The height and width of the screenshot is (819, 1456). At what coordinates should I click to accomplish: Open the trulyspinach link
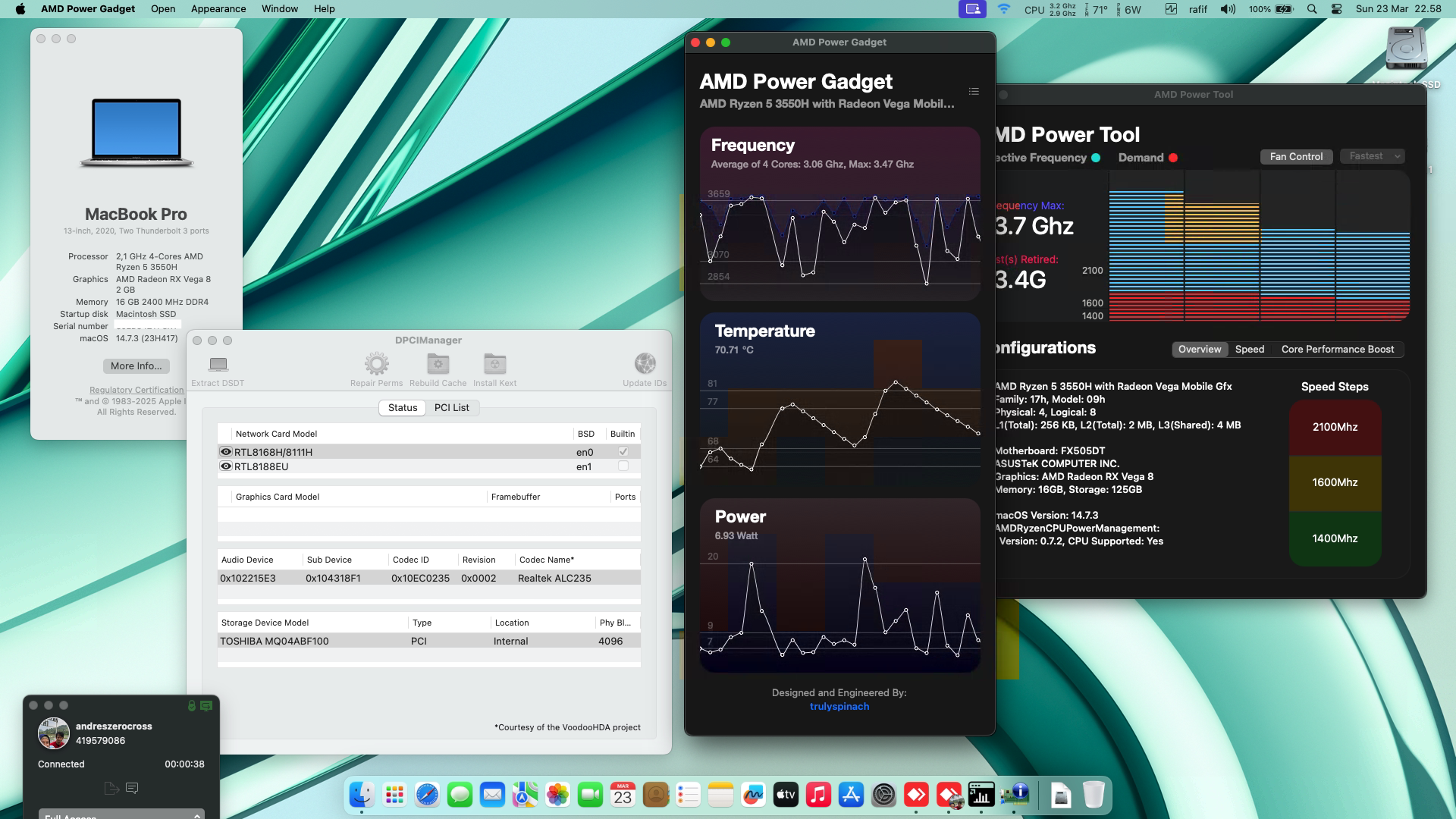[x=839, y=706]
